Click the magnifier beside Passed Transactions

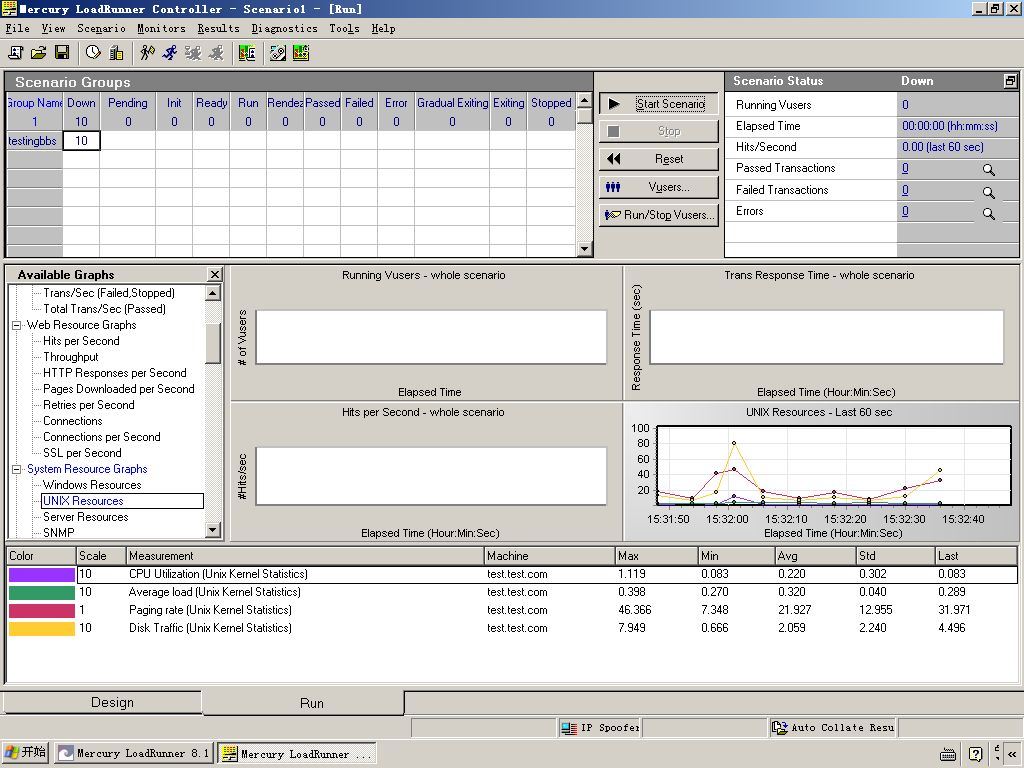click(x=989, y=170)
